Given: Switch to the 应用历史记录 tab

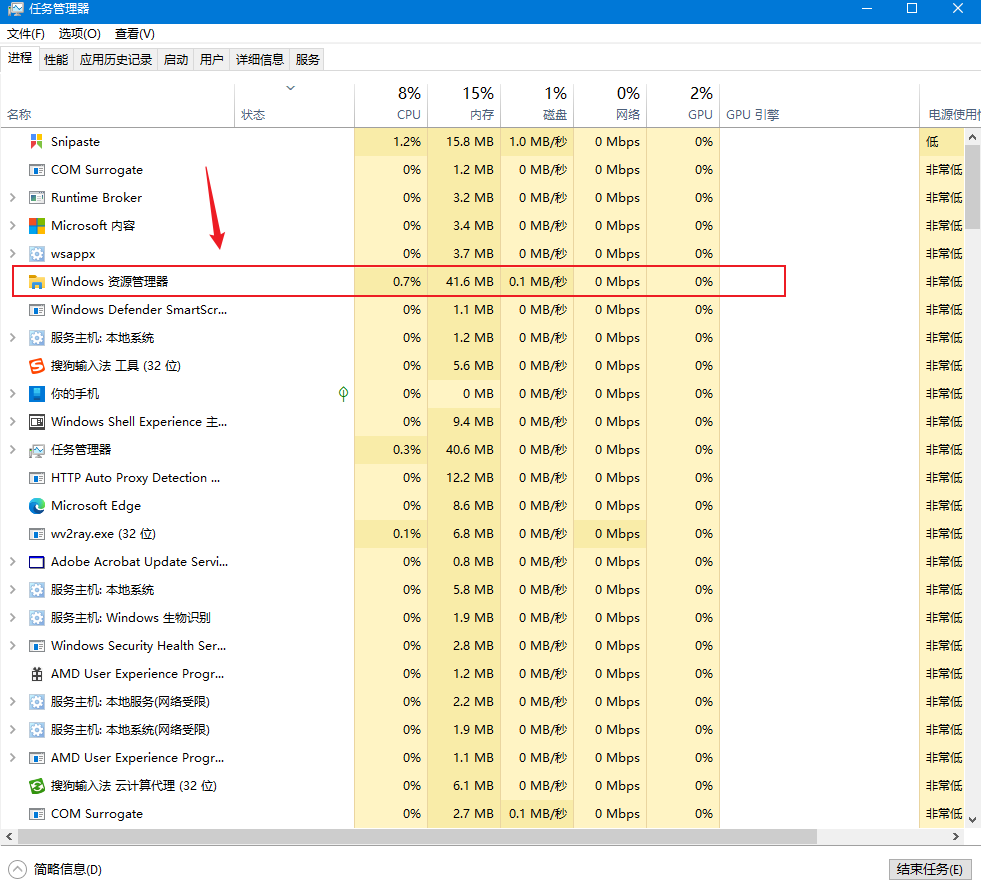Looking at the screenshot, I should [116, 59].
